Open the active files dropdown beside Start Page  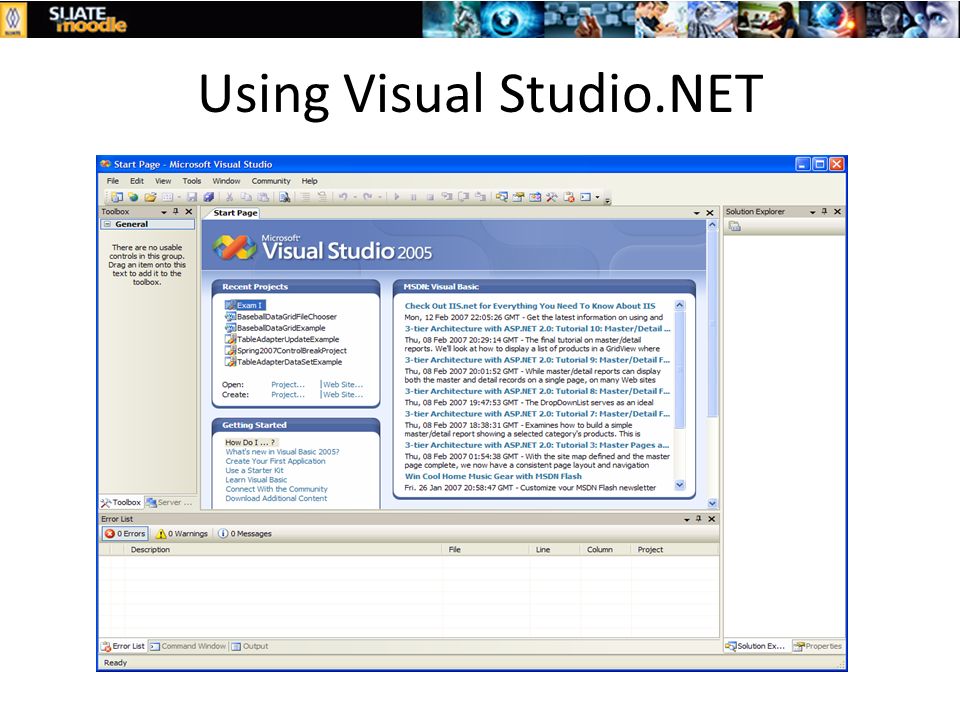pos(696,213)
